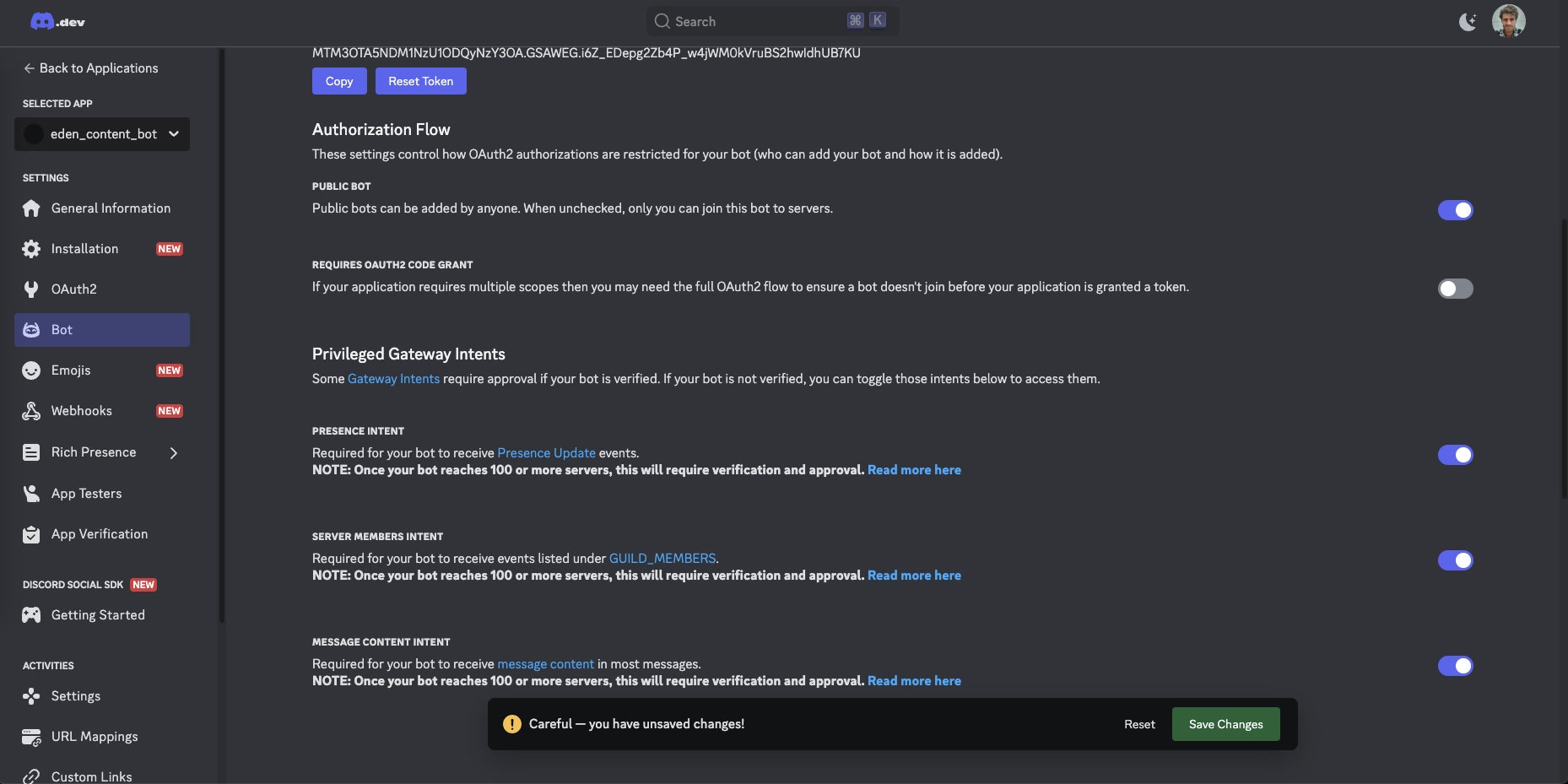This screenshot has height=784, width=1568.
Task: Click the NEW badge beside Installation
Action: click(x=169, y=249)
